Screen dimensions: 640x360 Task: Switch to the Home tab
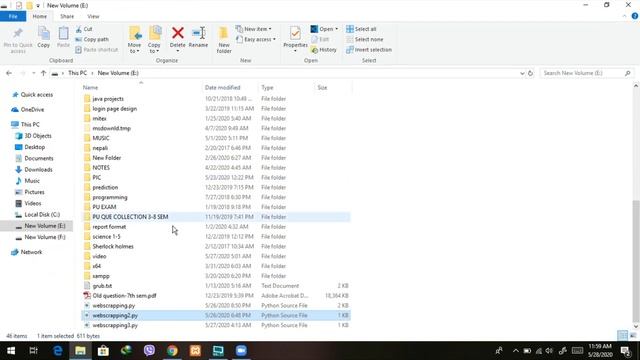tap(40, 16)
